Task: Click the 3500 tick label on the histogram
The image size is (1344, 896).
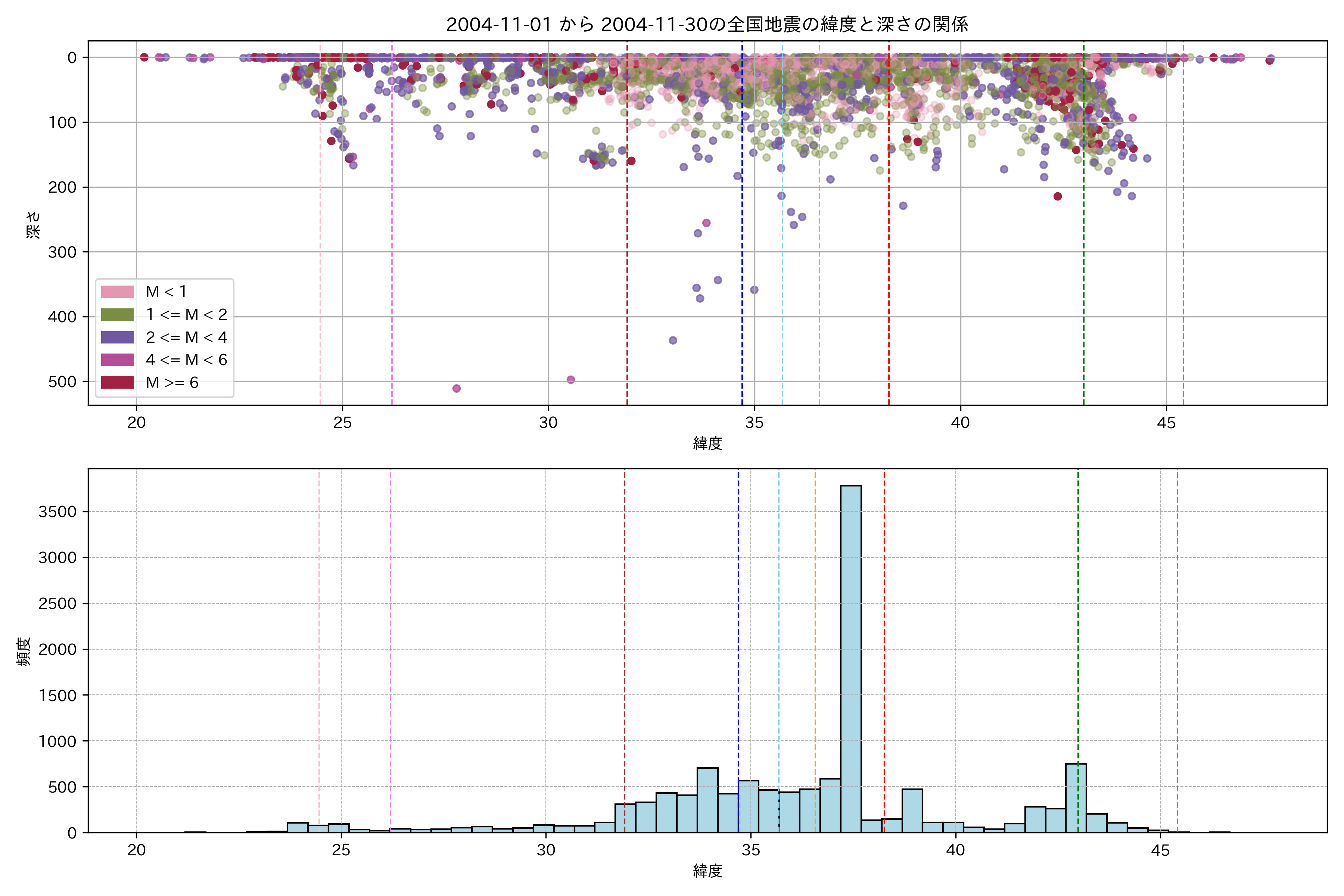Action: (57, 512)
